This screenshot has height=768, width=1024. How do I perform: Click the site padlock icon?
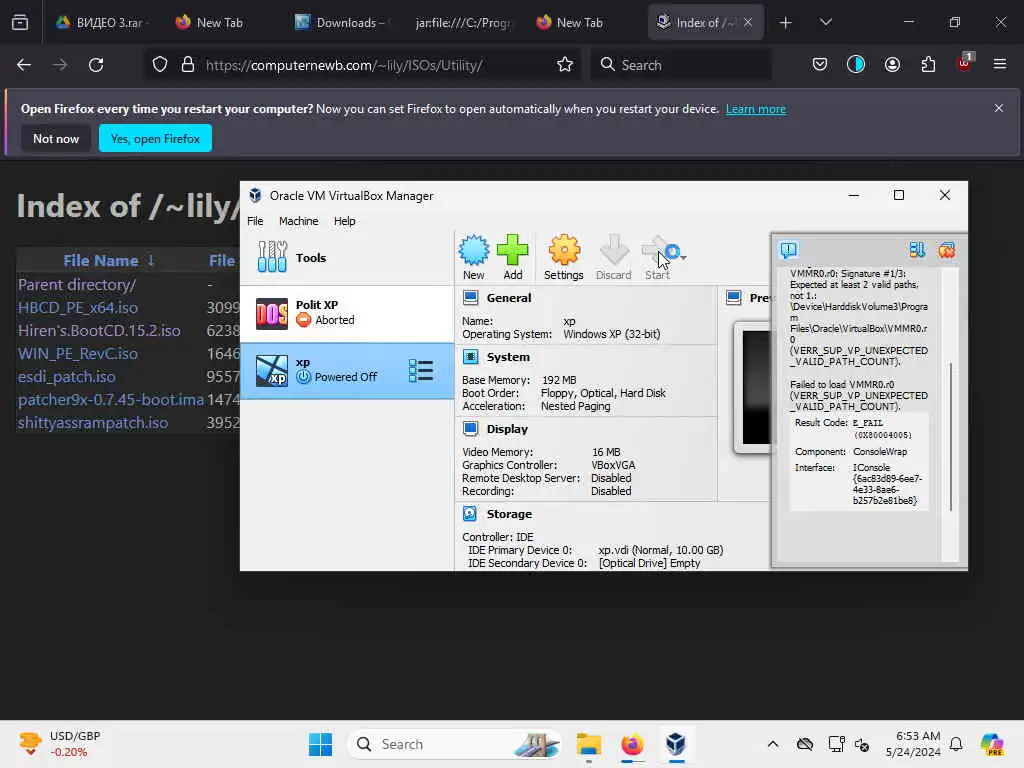coord(188,65)
